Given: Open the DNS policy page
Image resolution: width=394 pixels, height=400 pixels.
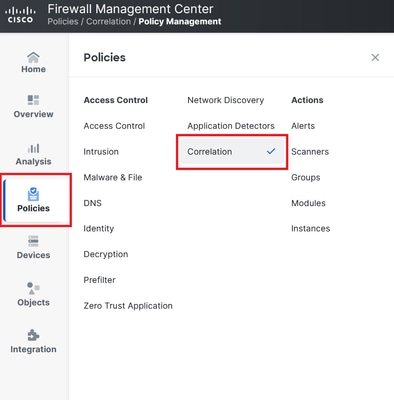Looking at the screenshot, I should (92, 203).
